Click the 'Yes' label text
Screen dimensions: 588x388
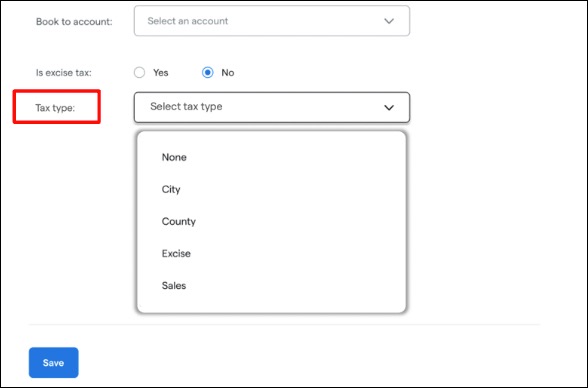point(160,73)
